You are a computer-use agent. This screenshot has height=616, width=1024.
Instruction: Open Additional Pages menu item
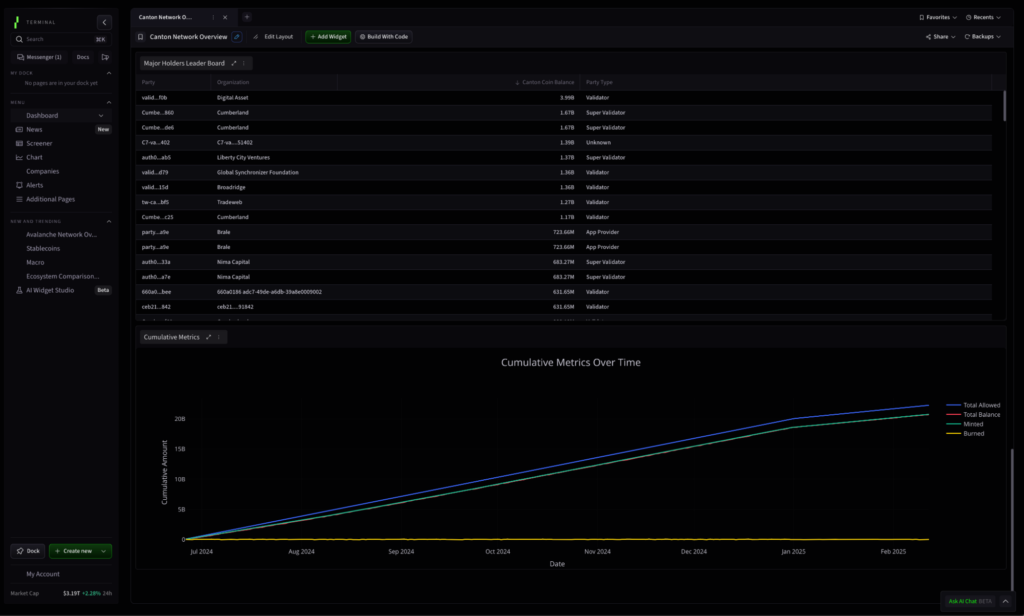point(50,199)
